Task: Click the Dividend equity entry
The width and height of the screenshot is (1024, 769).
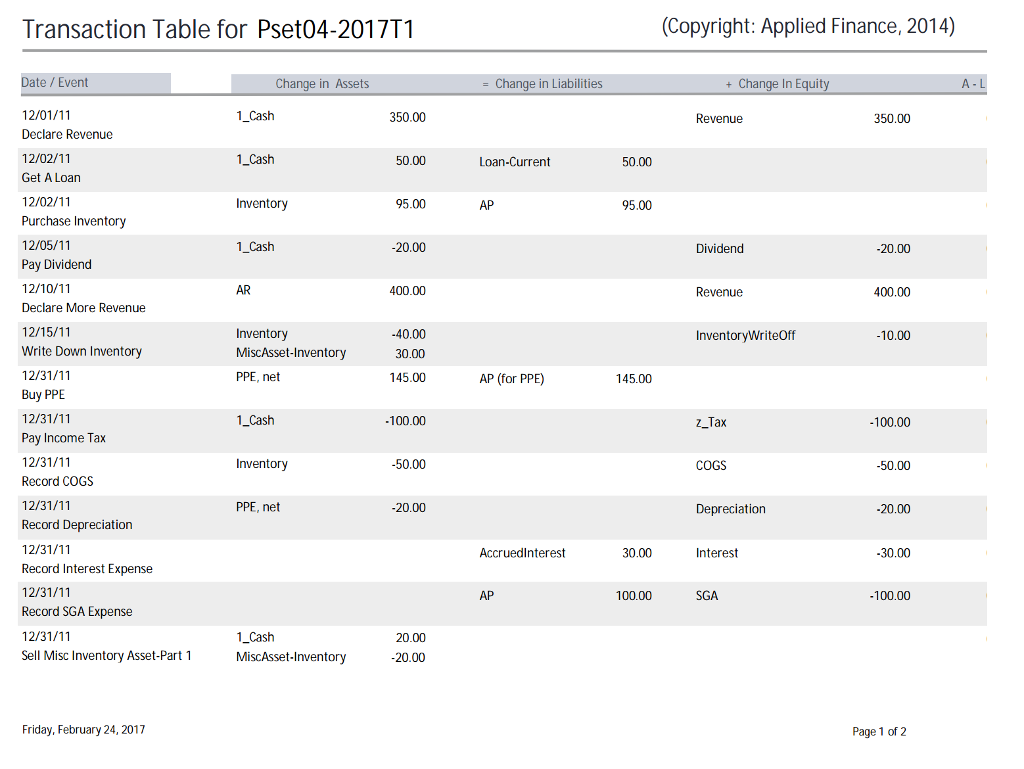Action: point(720,249)
